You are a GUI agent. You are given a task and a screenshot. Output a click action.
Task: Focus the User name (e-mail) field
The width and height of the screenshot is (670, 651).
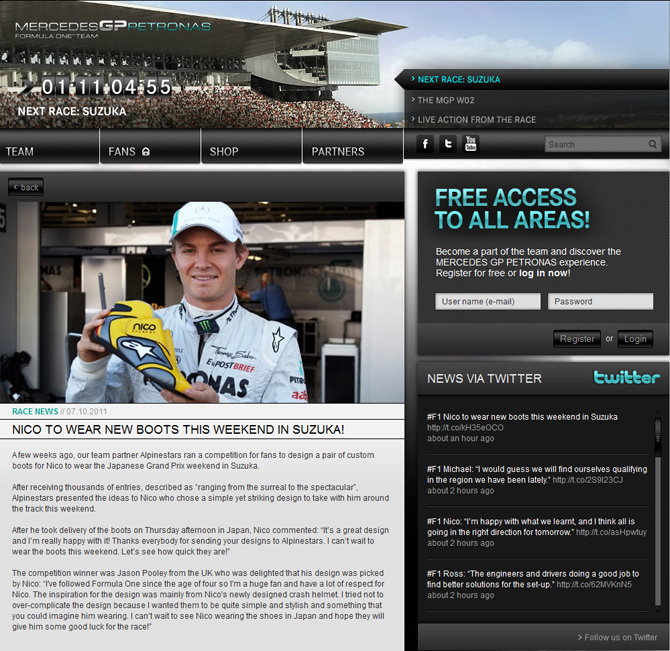[x=488, y=301]
